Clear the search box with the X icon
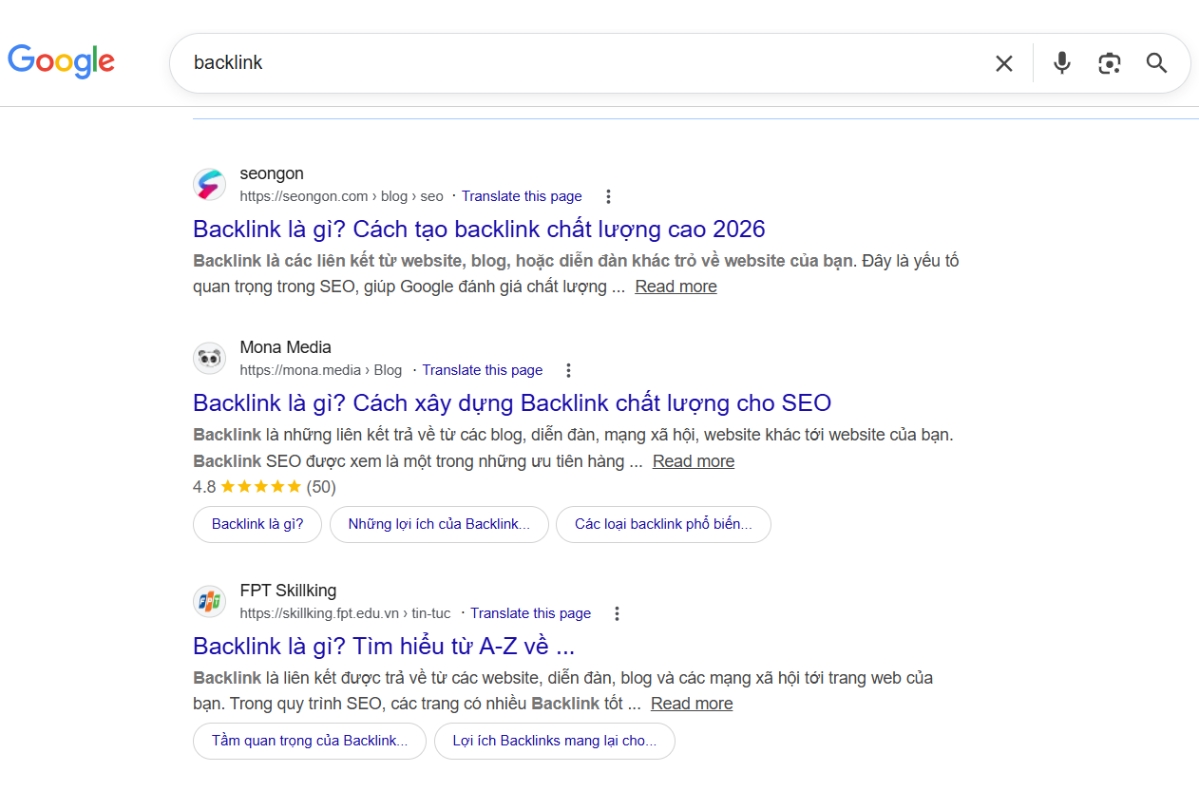The width and height of the screenshot is (1199, 800). pos(1004,63)
